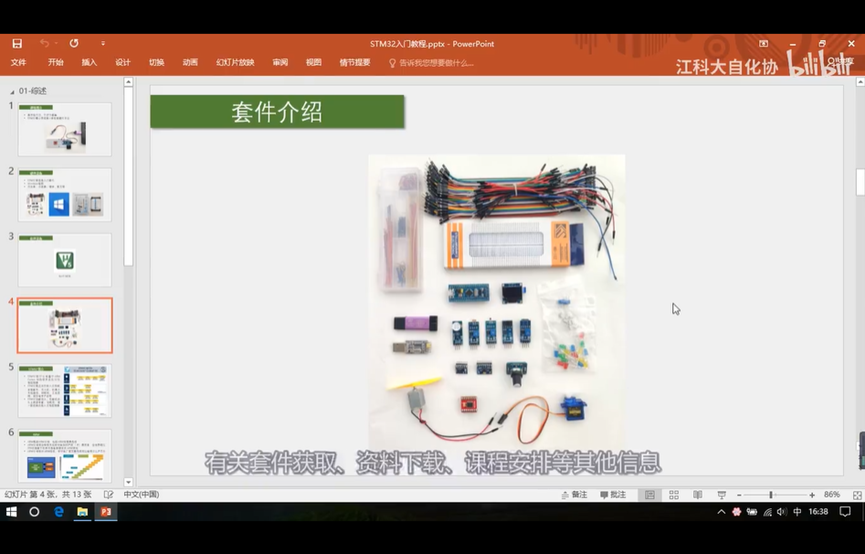Collapse the 01-综述 section

click(12, 92)
